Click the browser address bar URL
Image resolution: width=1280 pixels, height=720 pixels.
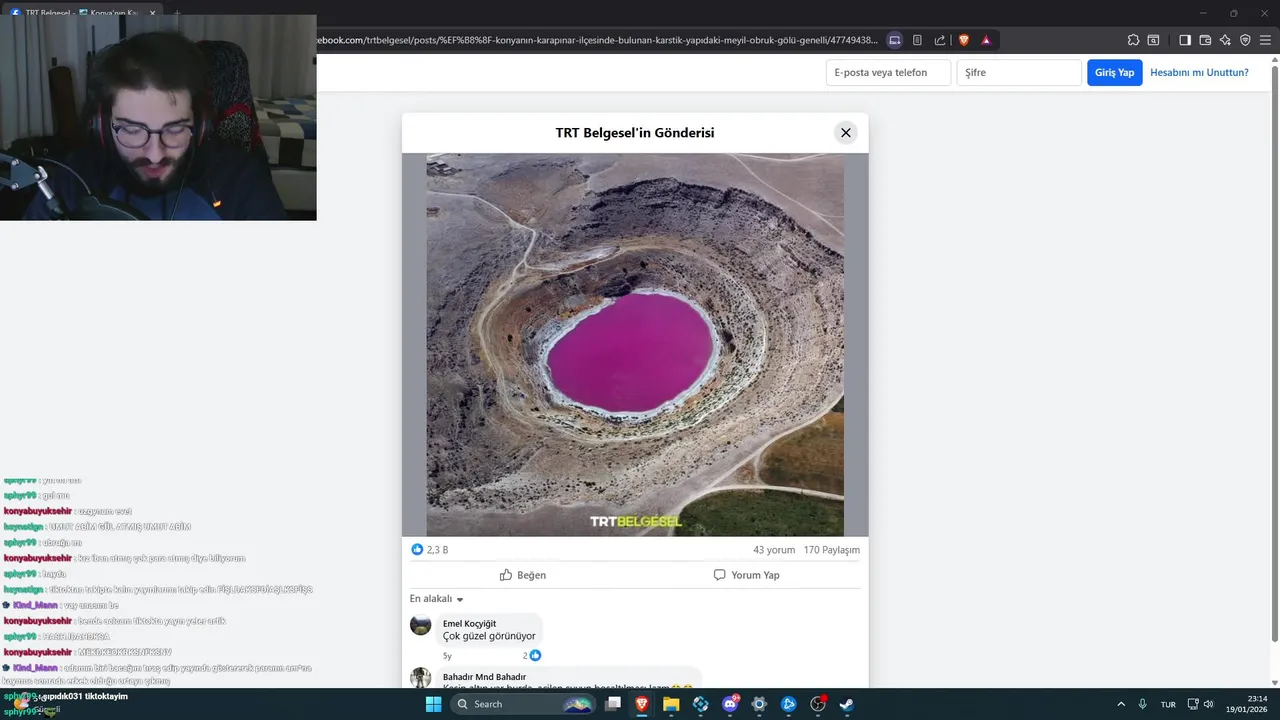597,40
